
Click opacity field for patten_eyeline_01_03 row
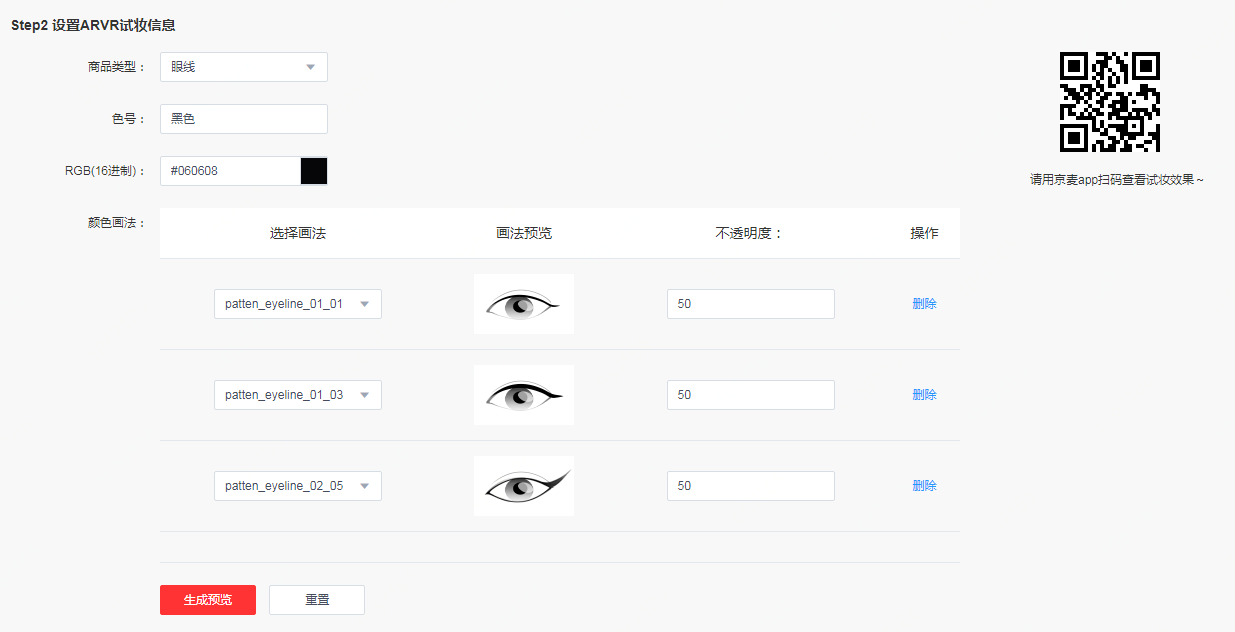[750, 395]
